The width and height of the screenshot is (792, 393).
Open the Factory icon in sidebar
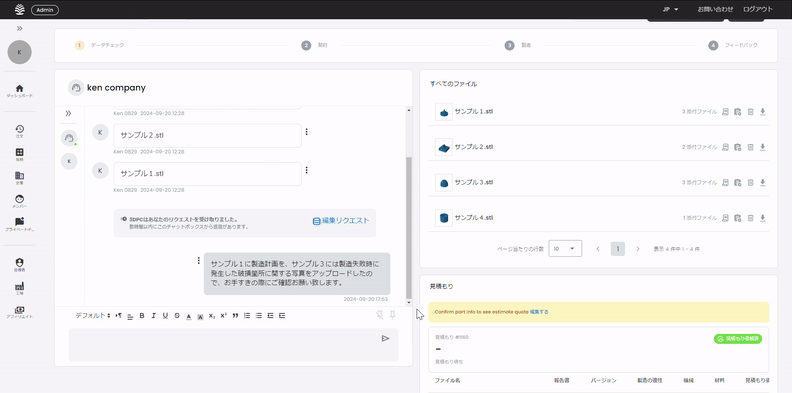pos(20,286)
